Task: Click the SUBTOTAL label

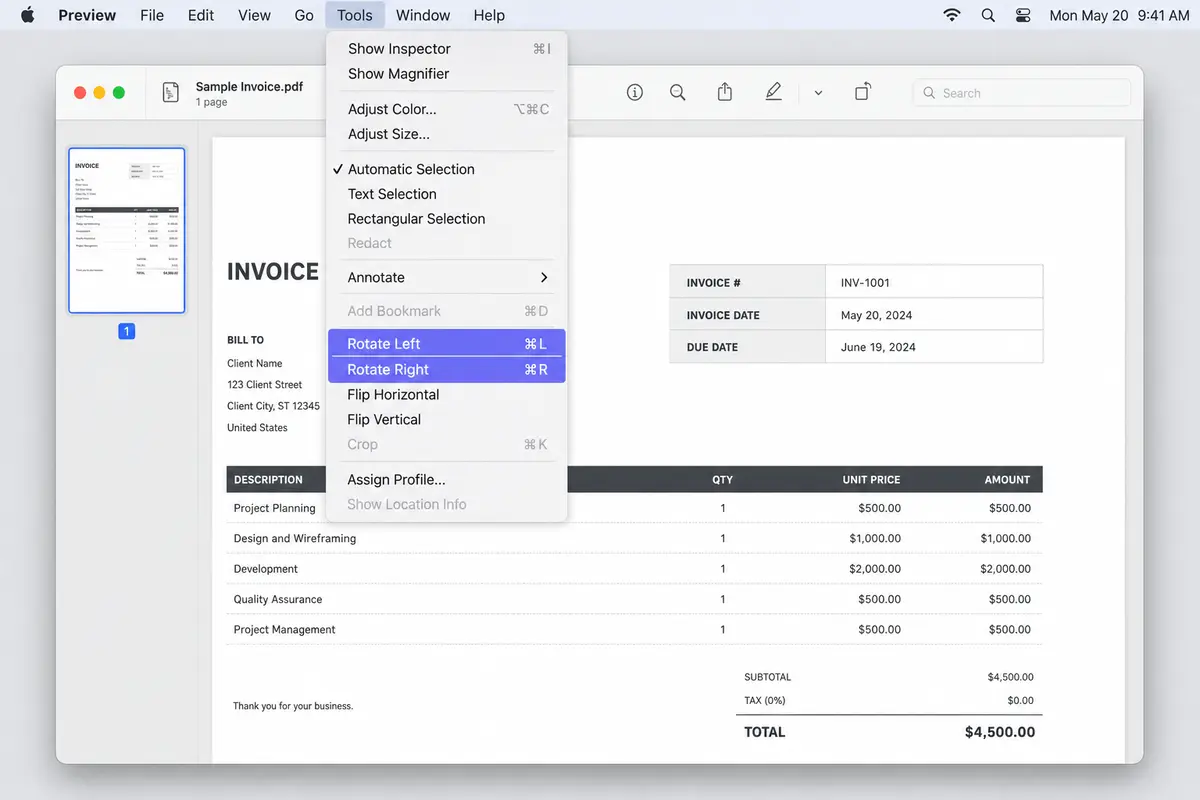Action: [x=767, y=677]
